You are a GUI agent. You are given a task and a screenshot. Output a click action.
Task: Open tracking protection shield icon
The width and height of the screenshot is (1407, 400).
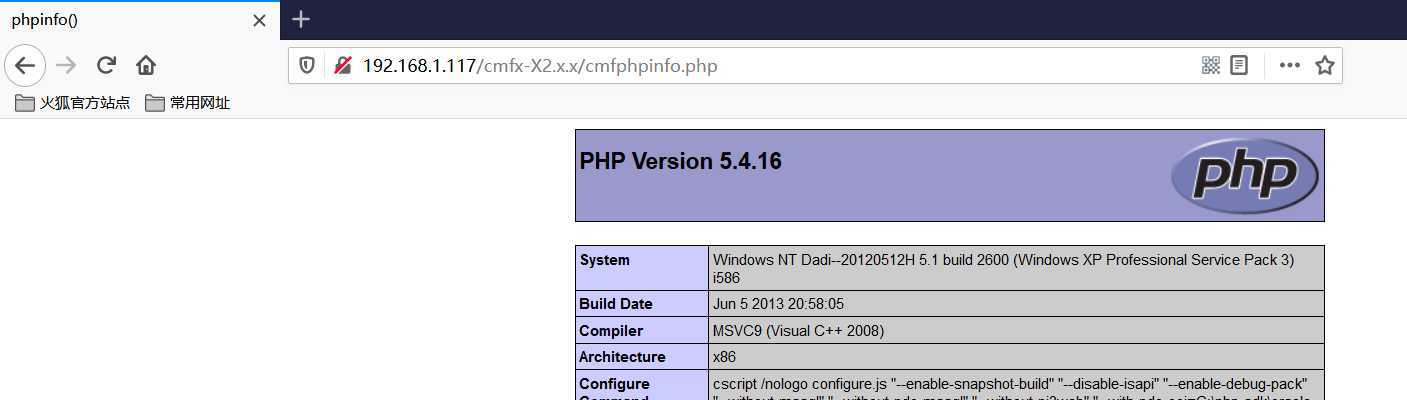(307, 66)
